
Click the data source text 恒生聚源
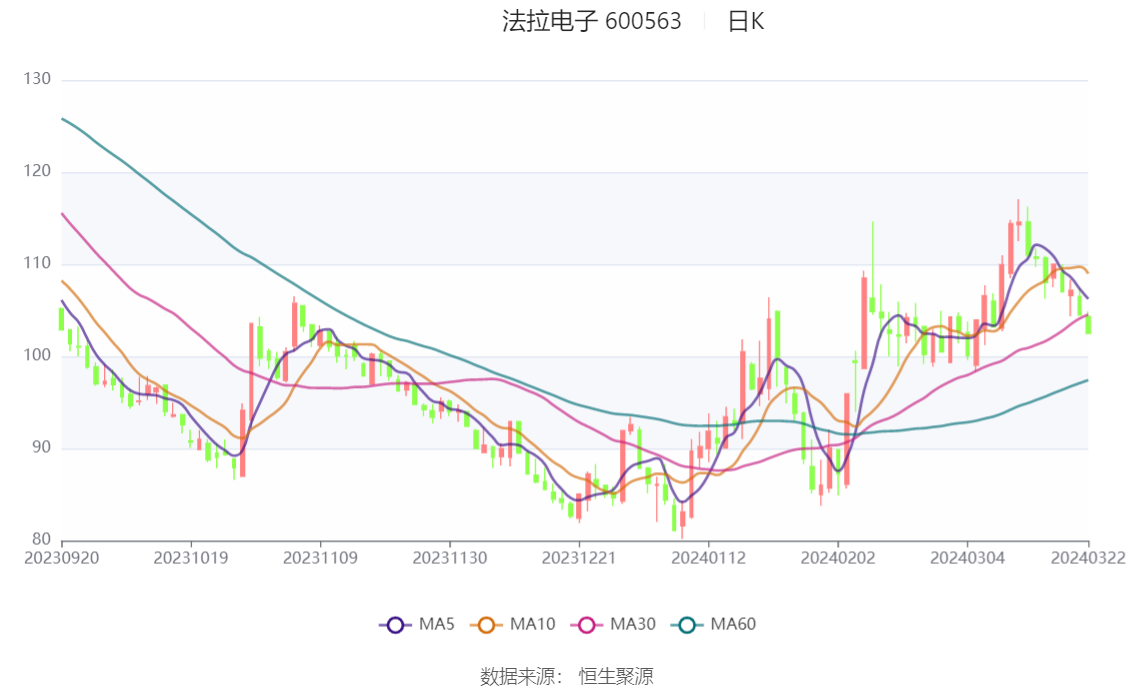tap(616, 677)
